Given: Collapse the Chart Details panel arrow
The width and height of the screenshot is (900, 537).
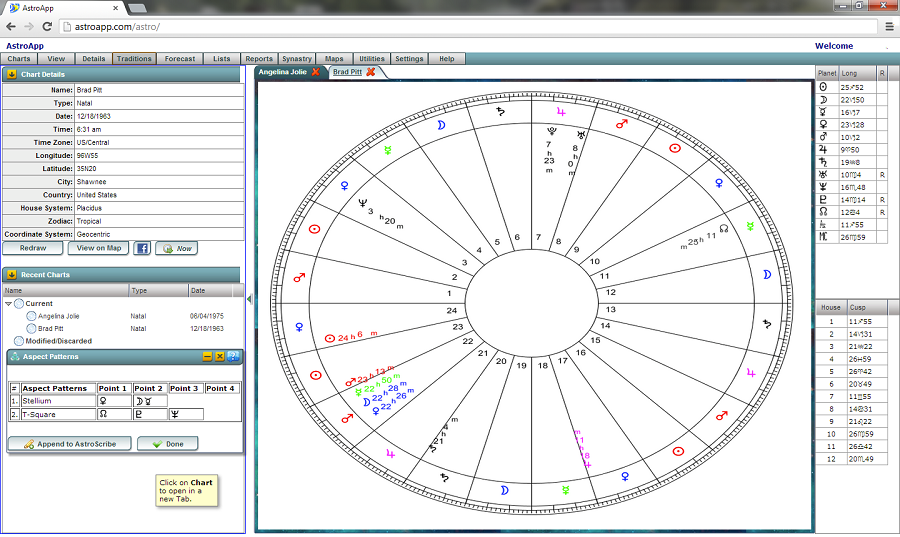Looking at the screenshot, I should click(x=12, y=74).
